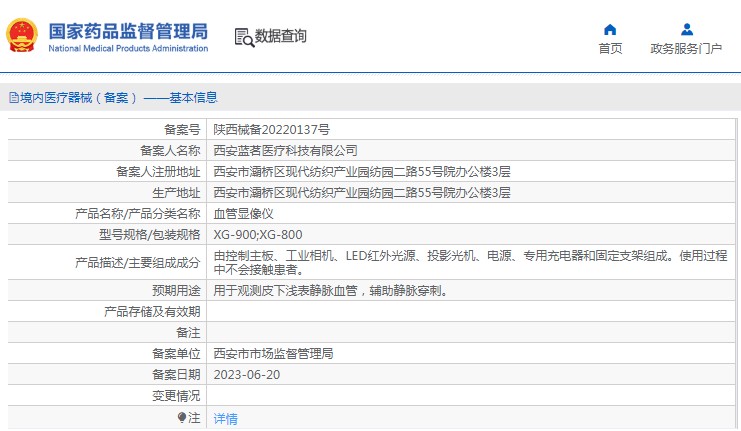Select the value 西安市市场监督管理局
741x431 pixels.
273,353
